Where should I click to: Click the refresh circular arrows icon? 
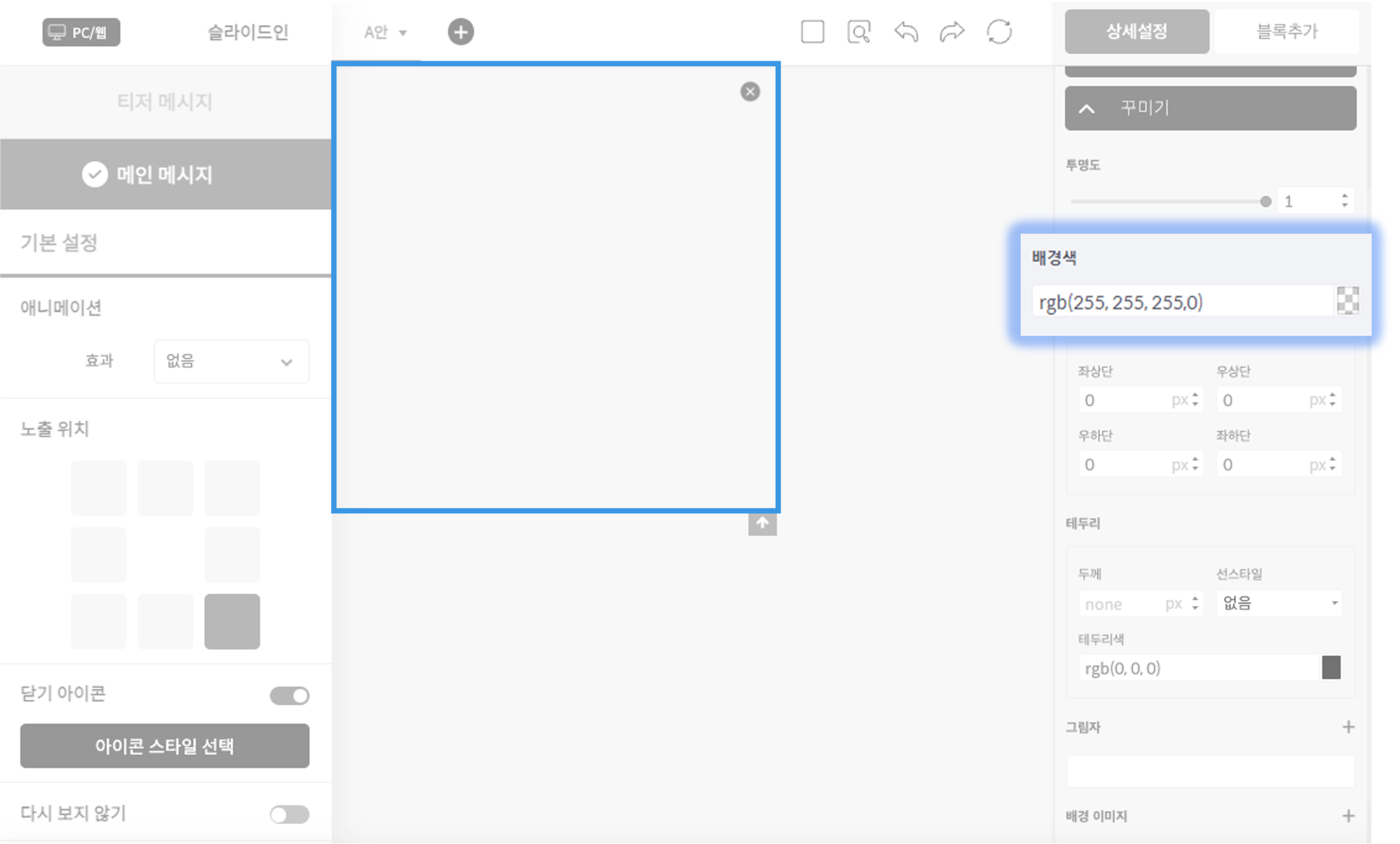click(999, 32)
